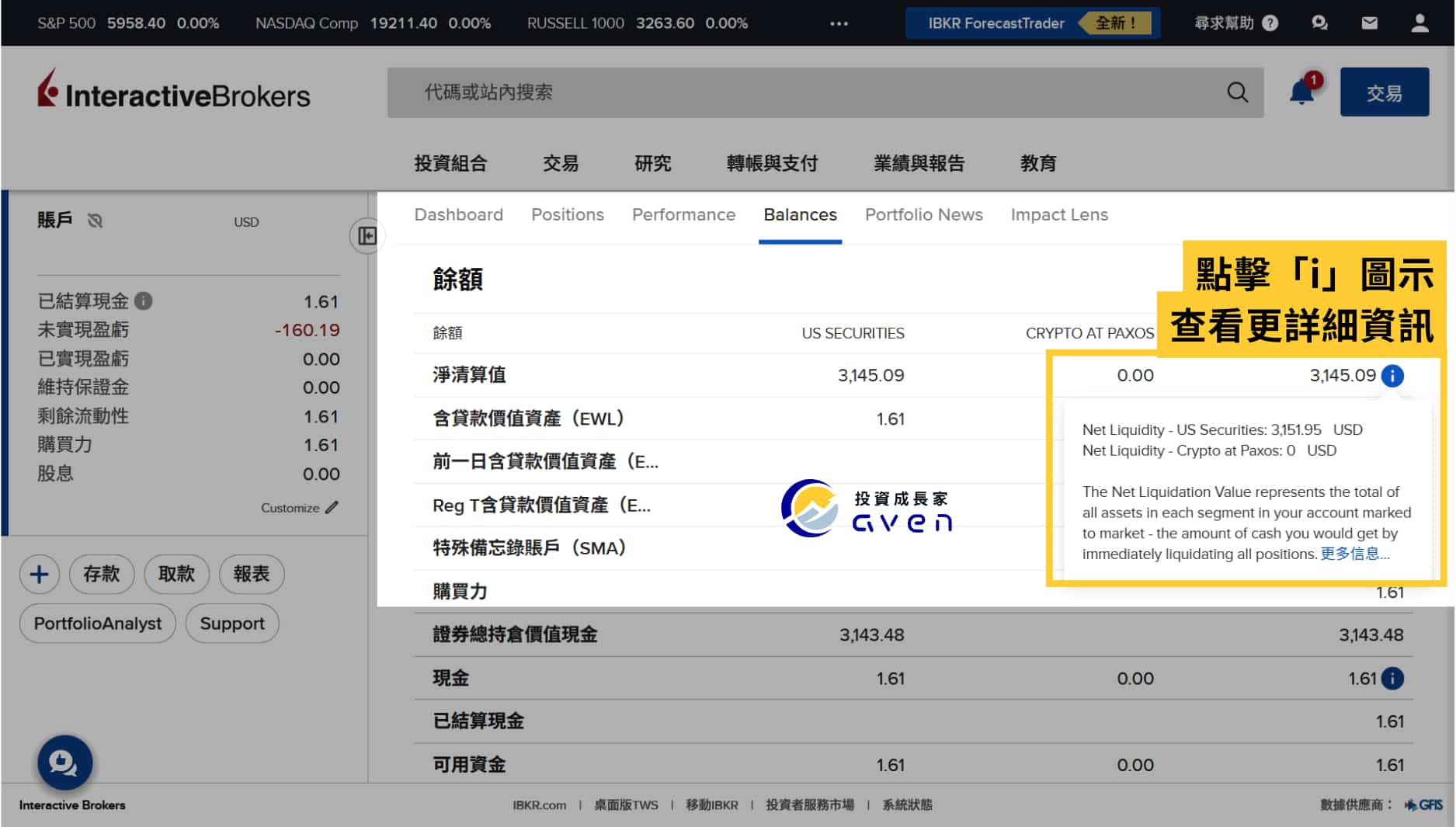The image size is (1456, 827).
Task: Click 維持保證金 sidebar row
Action: tap(189, 387)
